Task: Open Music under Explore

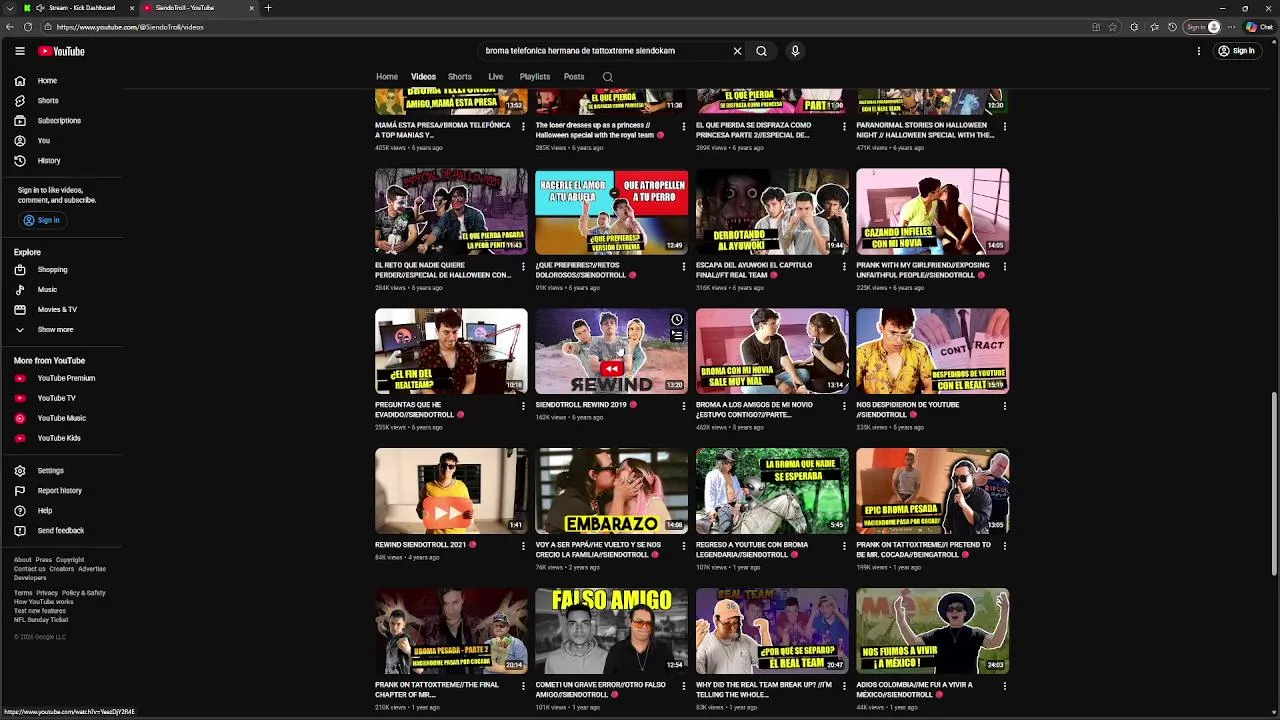Action: coord(61,289)
